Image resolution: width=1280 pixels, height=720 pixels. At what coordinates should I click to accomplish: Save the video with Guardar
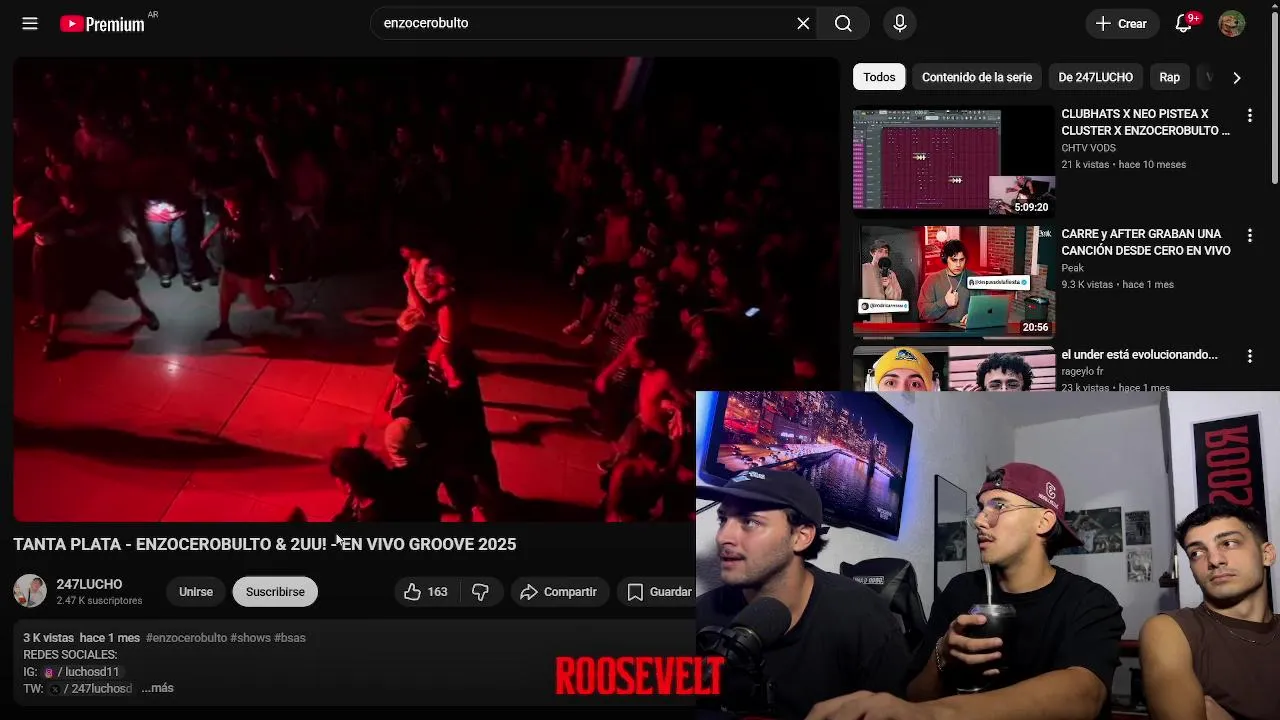(657, 592)
